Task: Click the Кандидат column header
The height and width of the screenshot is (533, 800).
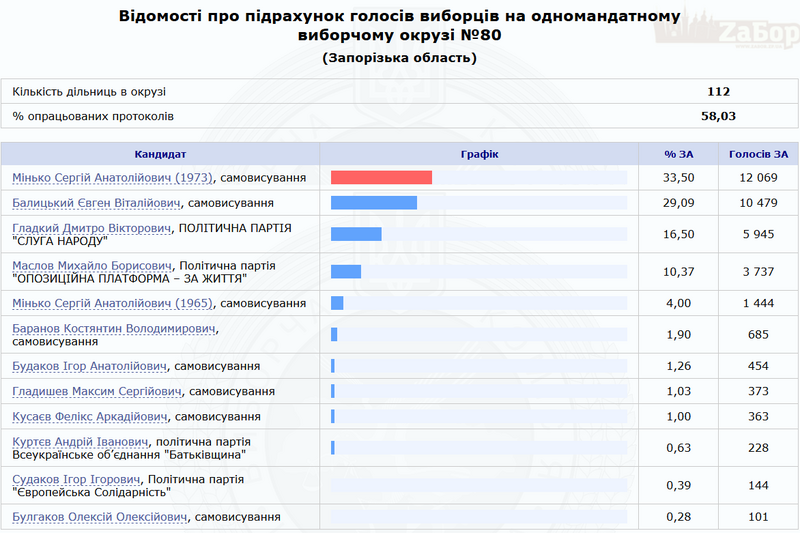Action: pyautogui.click(x=160, y=154)
